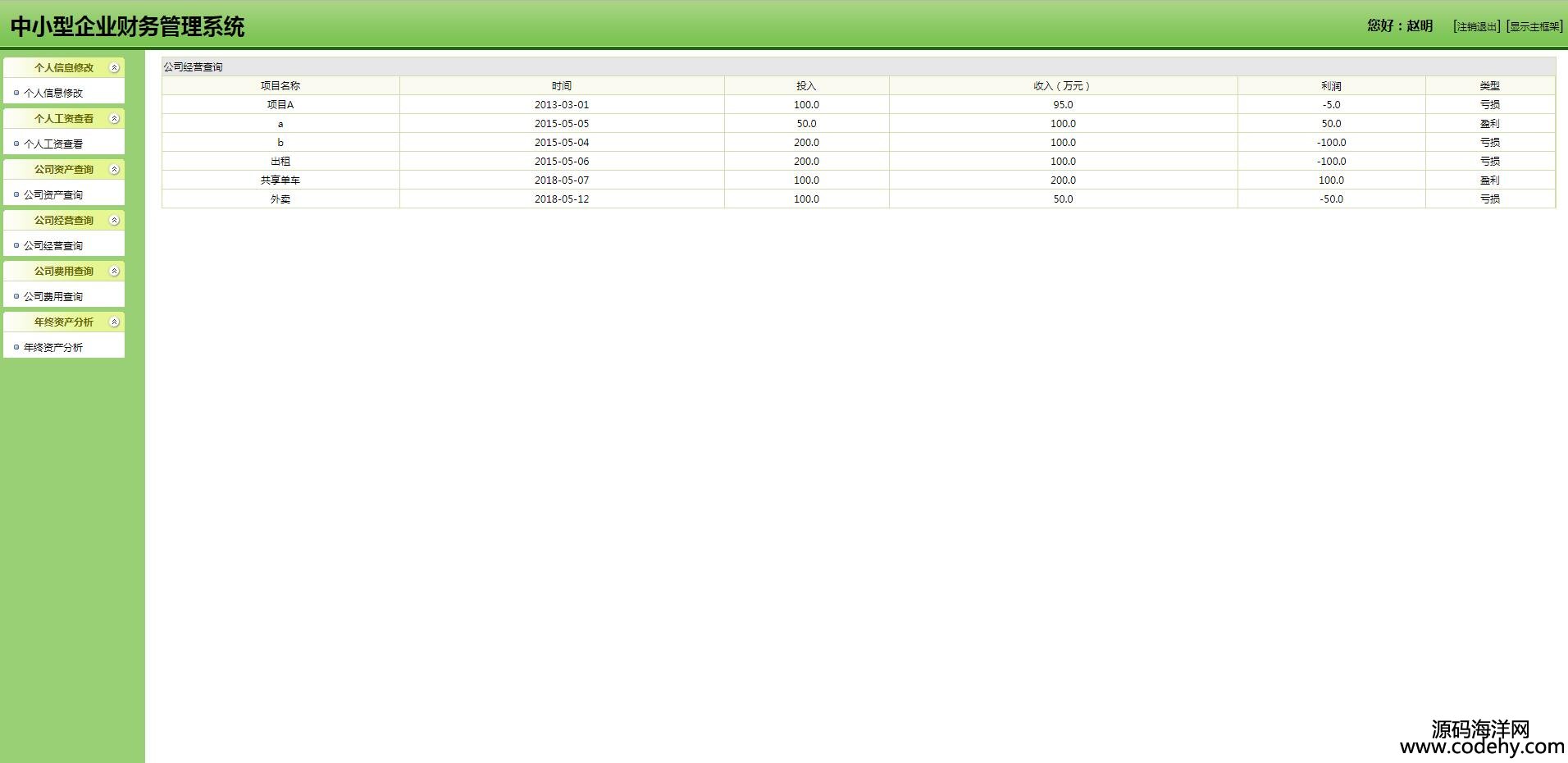Click profit value -50.0
1568x763 pixels.
[1331, 199]
